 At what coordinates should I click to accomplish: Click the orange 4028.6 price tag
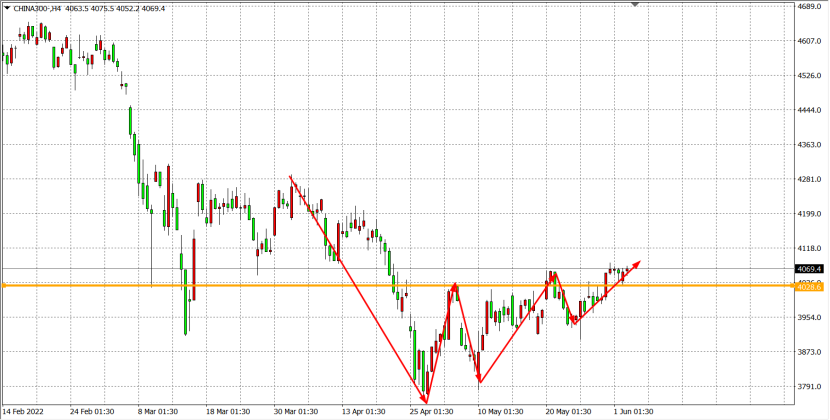pos(809,286)
